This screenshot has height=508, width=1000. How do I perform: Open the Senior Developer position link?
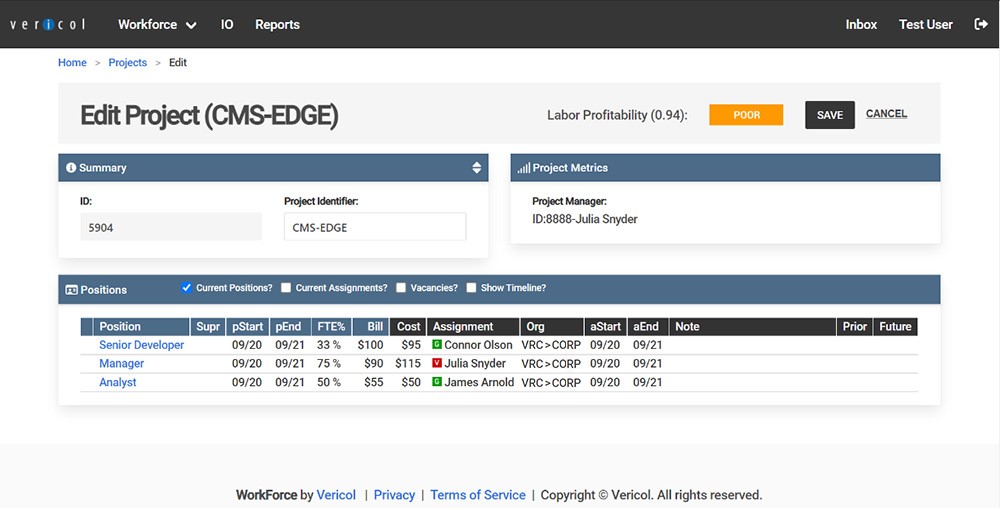click(142, 345)
